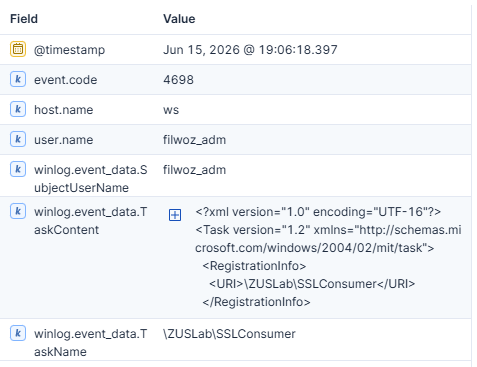Image resolution: width=477 pixels, height=367 pixels.
Task: Click the keyword icon beside user.name
Action: pos(18,139)
